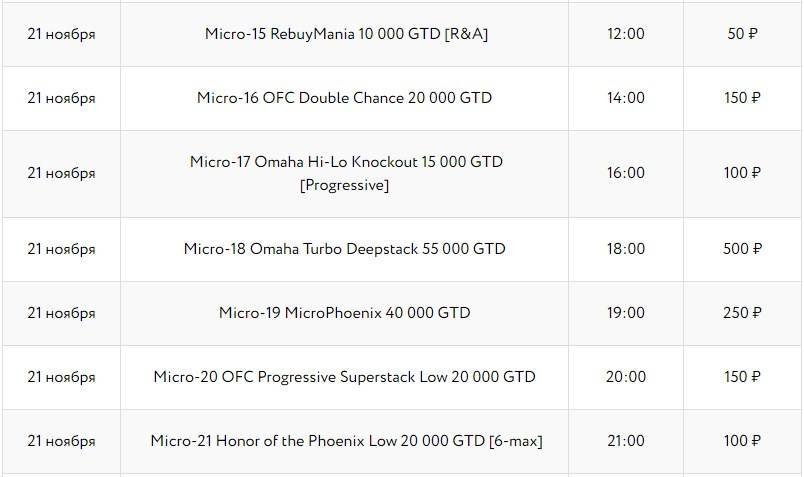The image size is (804, 477).
Task: Click the 50 ₽ buy-in cell
Action: (x=743, y=34)
